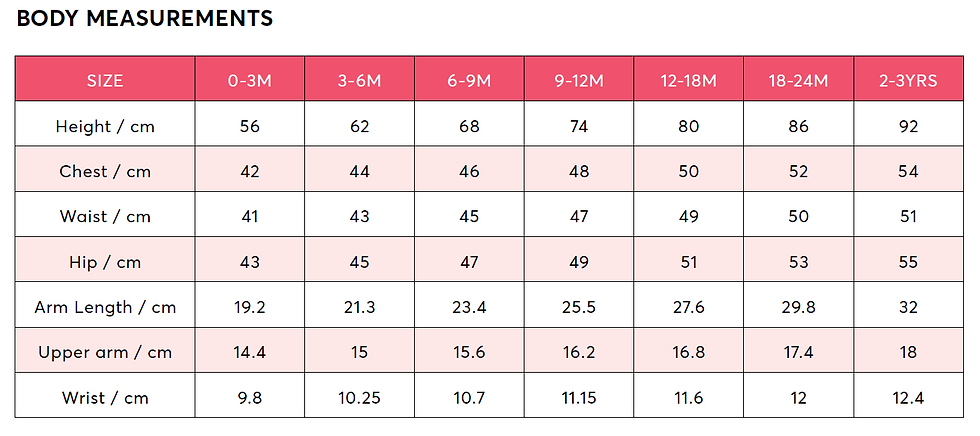The width and height of the screenshot is (980, 436).
Task: Select the 92 height value cell
Action: pyautogui.click(x=909, y=124)
